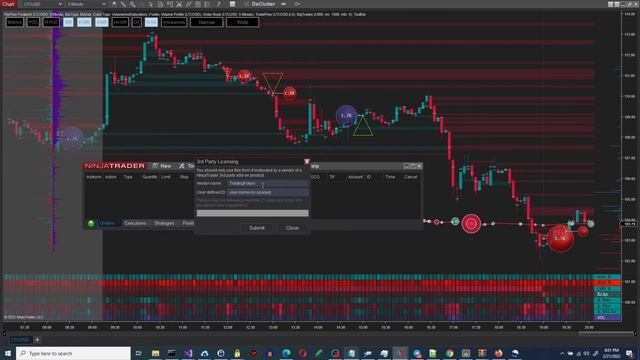Click the Submit button in licensing dialog

257,228
